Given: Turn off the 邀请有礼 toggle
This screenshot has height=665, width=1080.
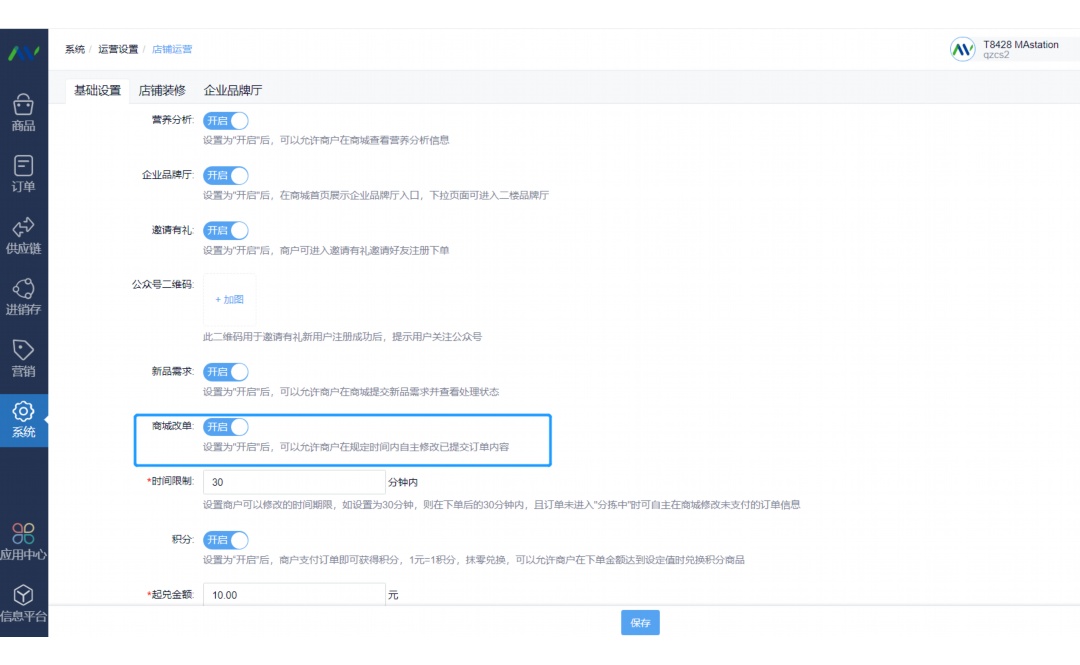Looking at the screenshot, I should (225, 230).
